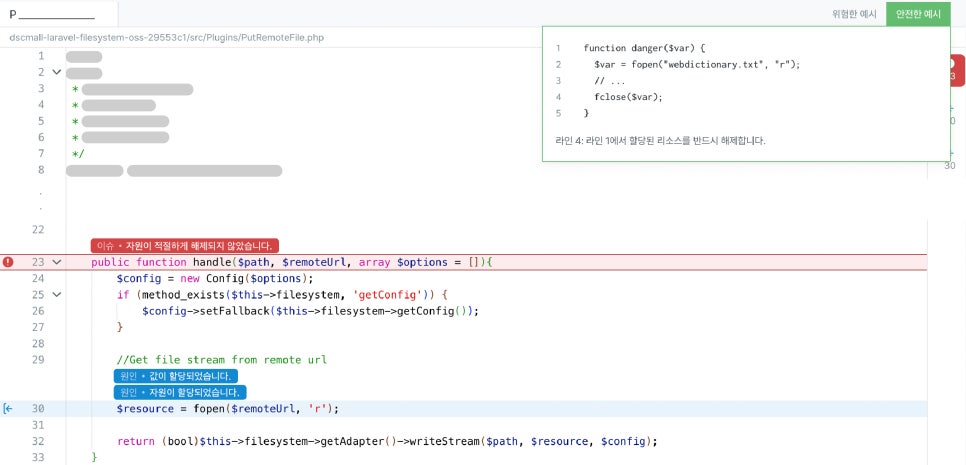This screenshot has height=465, width=966.
Task: Click line number 33 in the gutter
Action: pyautogui.click(x=38, y=457)
